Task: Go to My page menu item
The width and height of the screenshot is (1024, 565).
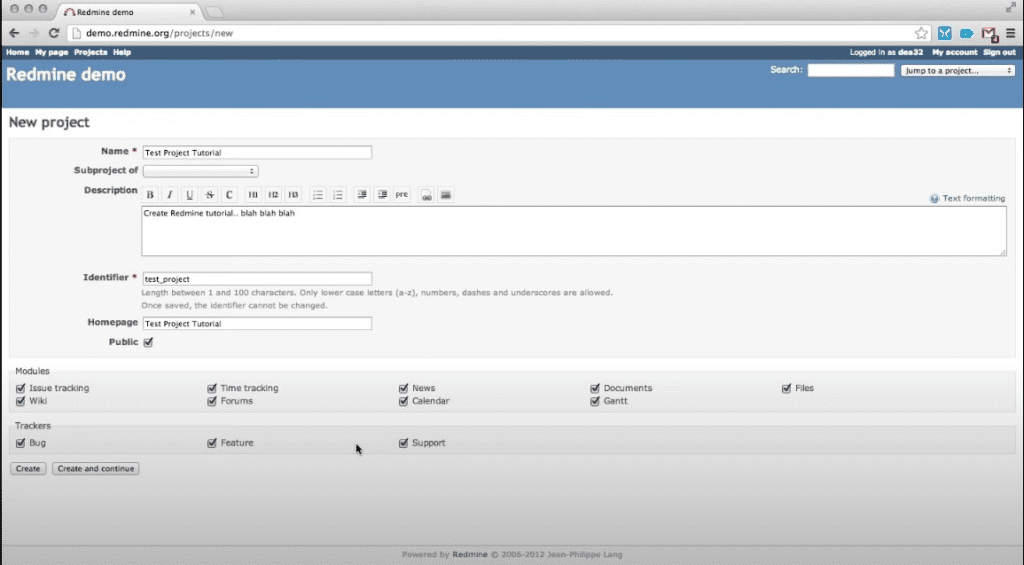Action: pyautogui.click(x=52, y=52)
